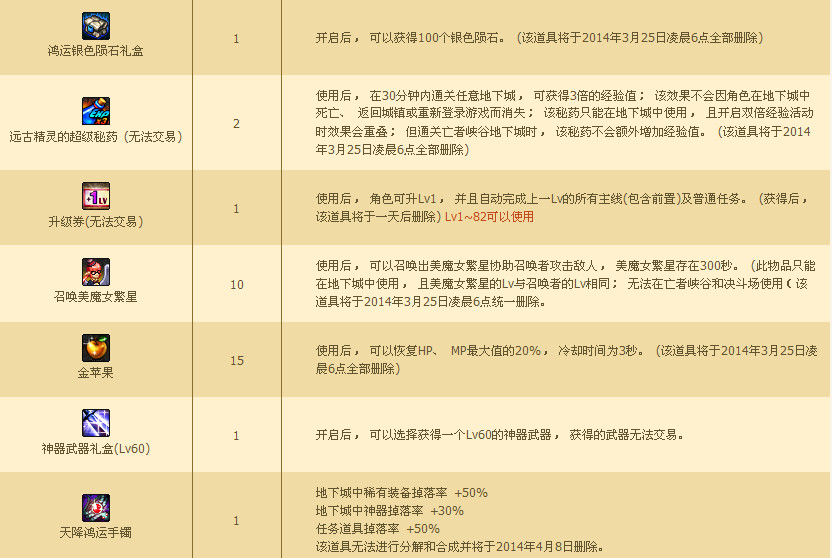
Task: Click the 召唤美魔女繁星 character icon
Action: click(x=96, y=272)
